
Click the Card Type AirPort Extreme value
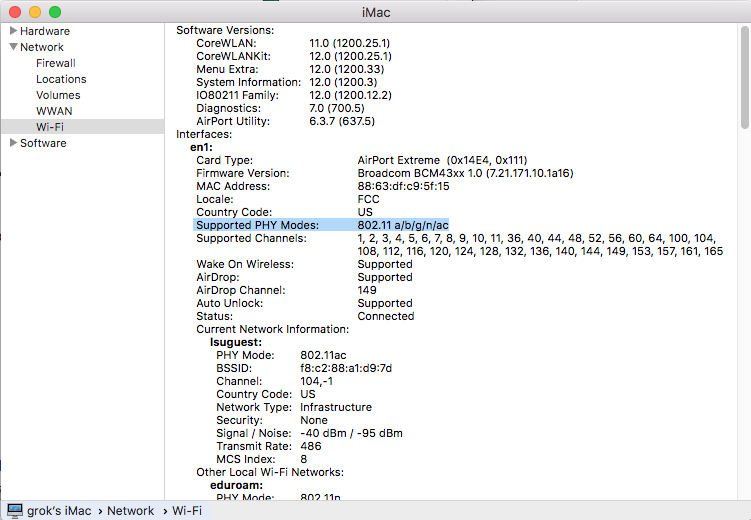point(442,160)
